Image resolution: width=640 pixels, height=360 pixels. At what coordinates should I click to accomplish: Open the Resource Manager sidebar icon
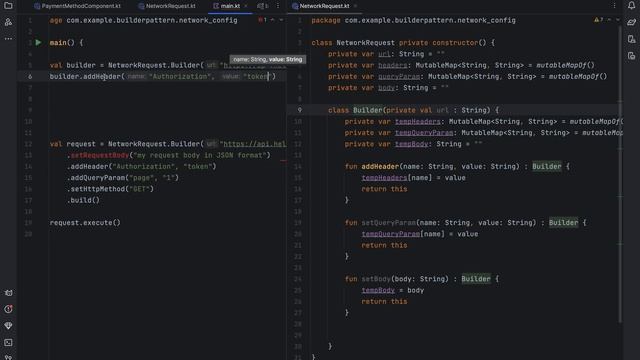point(8,22)
